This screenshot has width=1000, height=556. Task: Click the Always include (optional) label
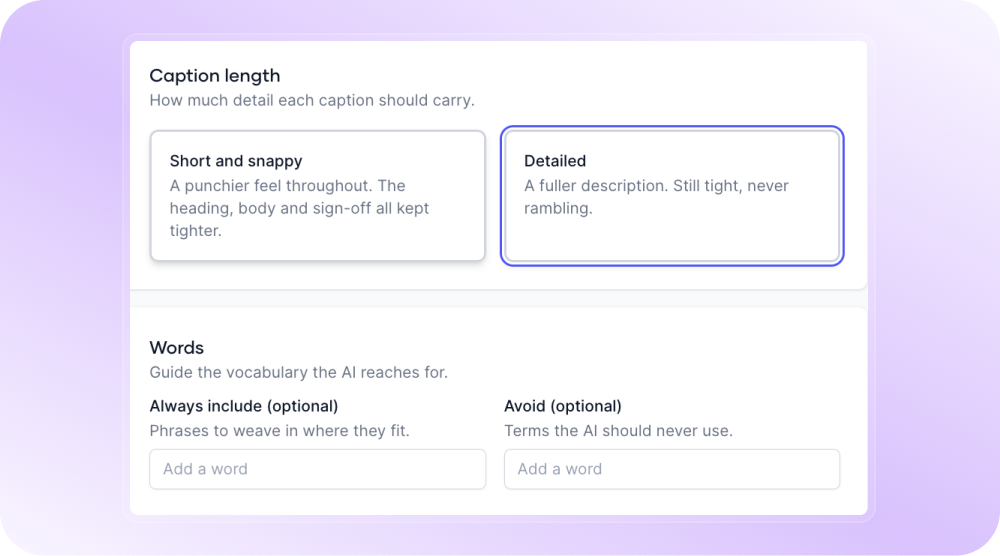point(244,406)
